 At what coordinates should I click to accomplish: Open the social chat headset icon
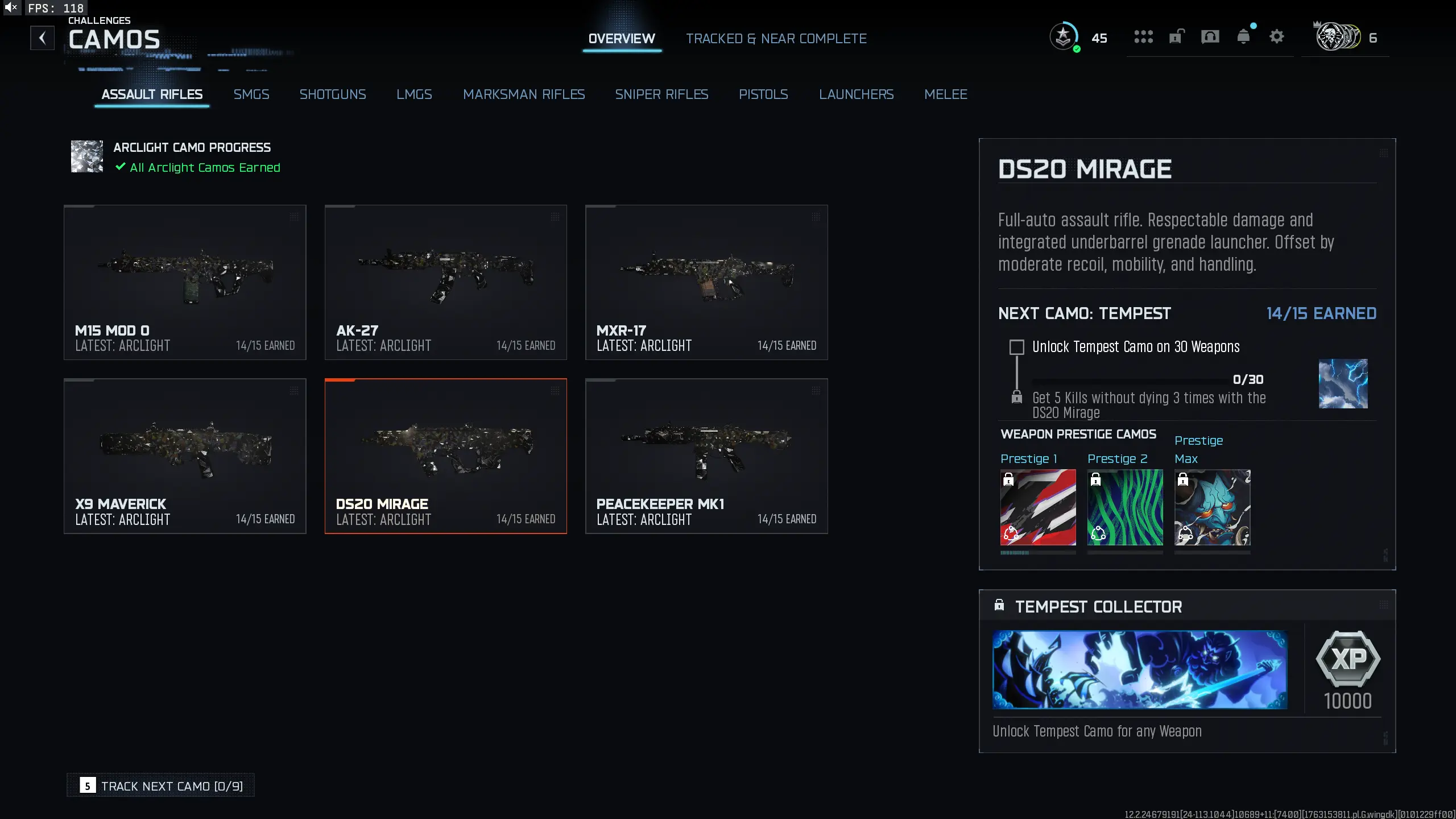click(1210, 36)
